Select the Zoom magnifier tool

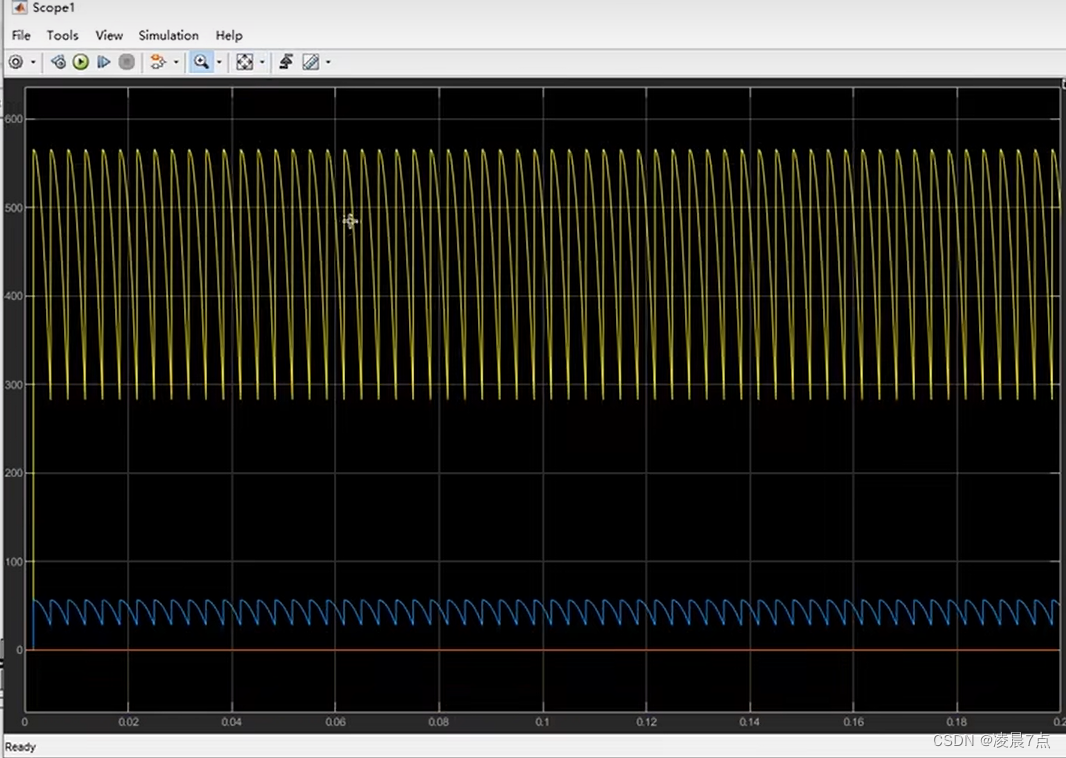[x=201, y=62]
